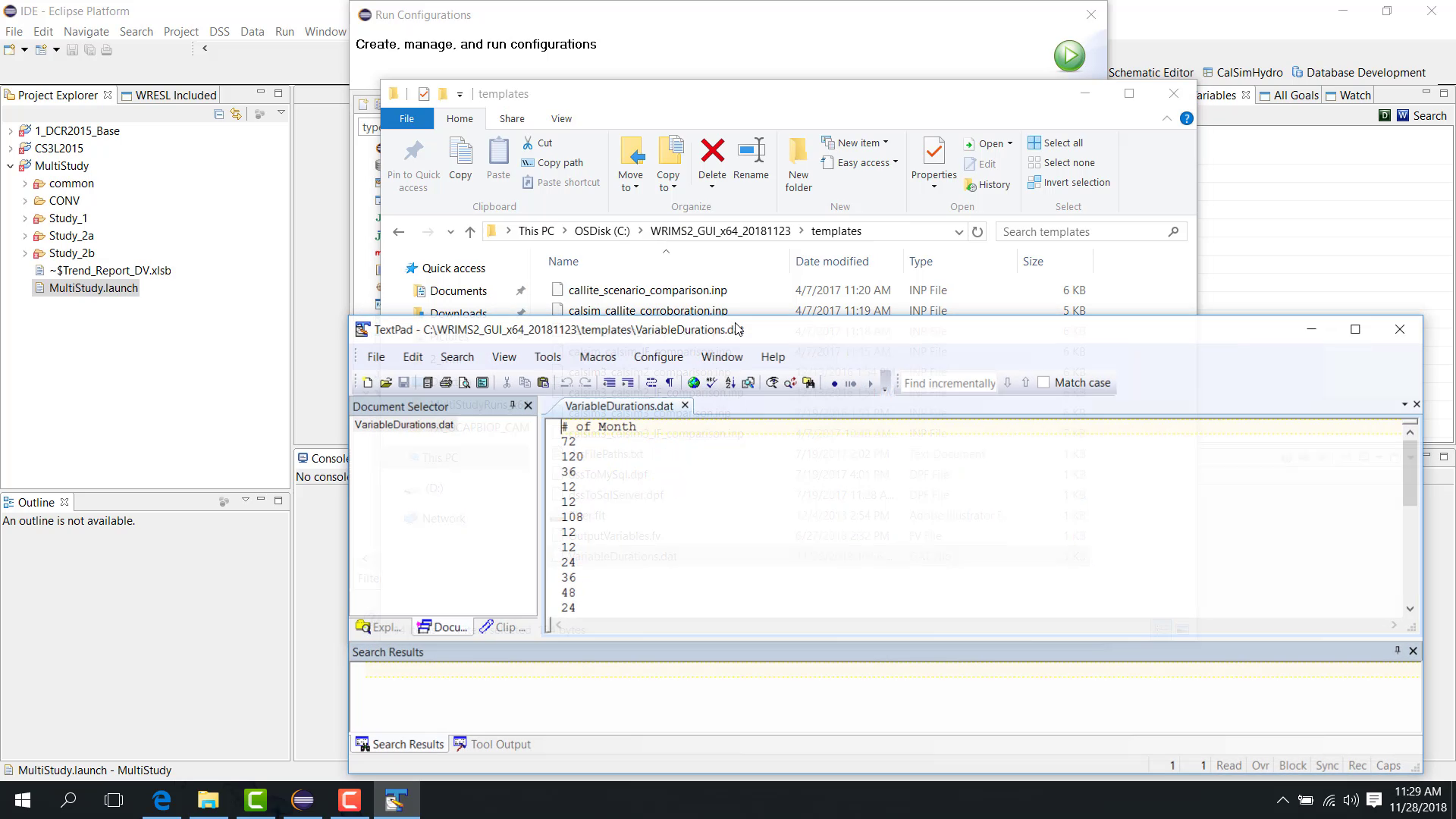Click TextPad Print Preview icon
The height and width of the screenshot is (819, 1456).
[x=464, y=383]
